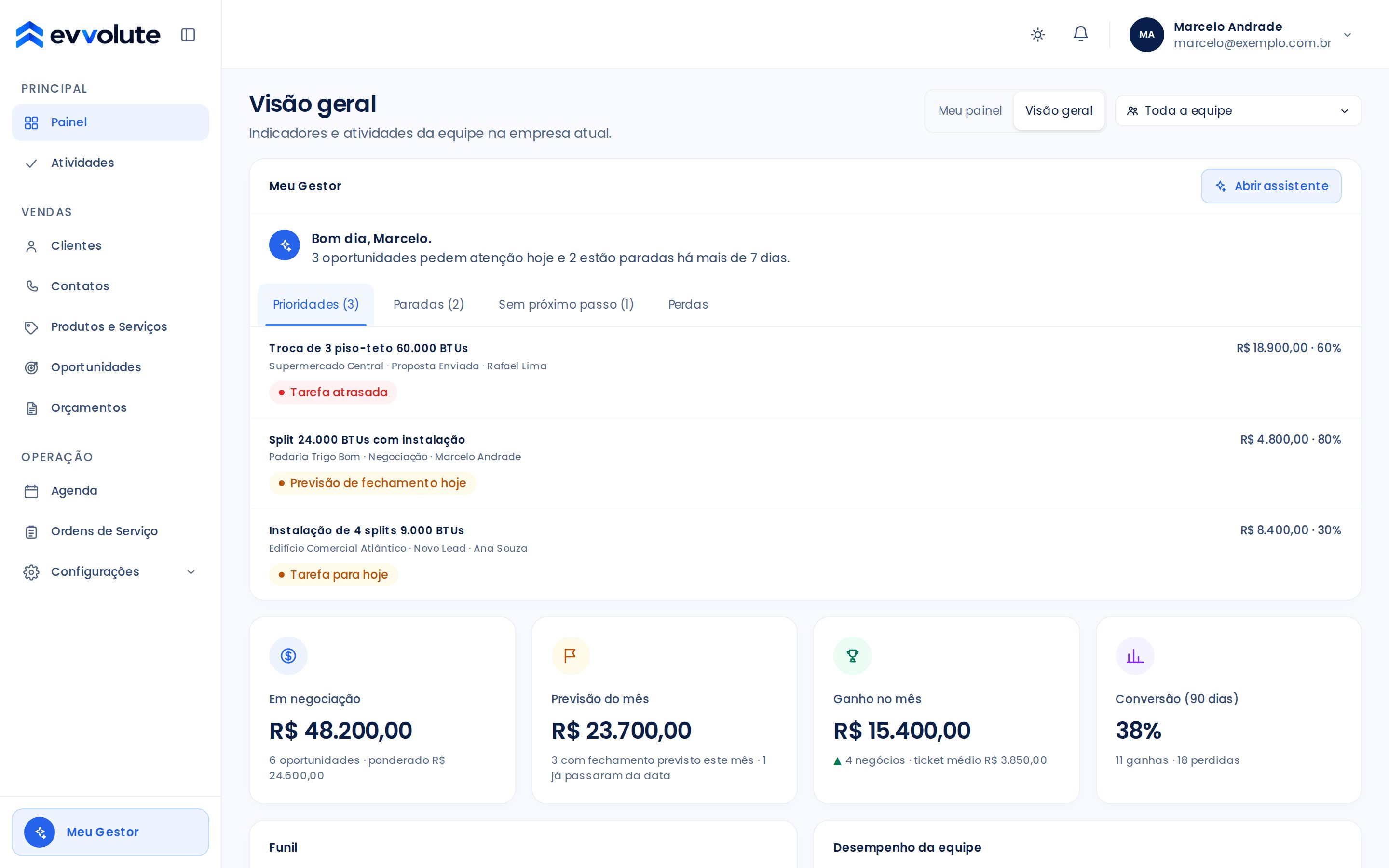Open the Perdas tab
Viewport: 1389px width, 868px height.
(688, 304)
